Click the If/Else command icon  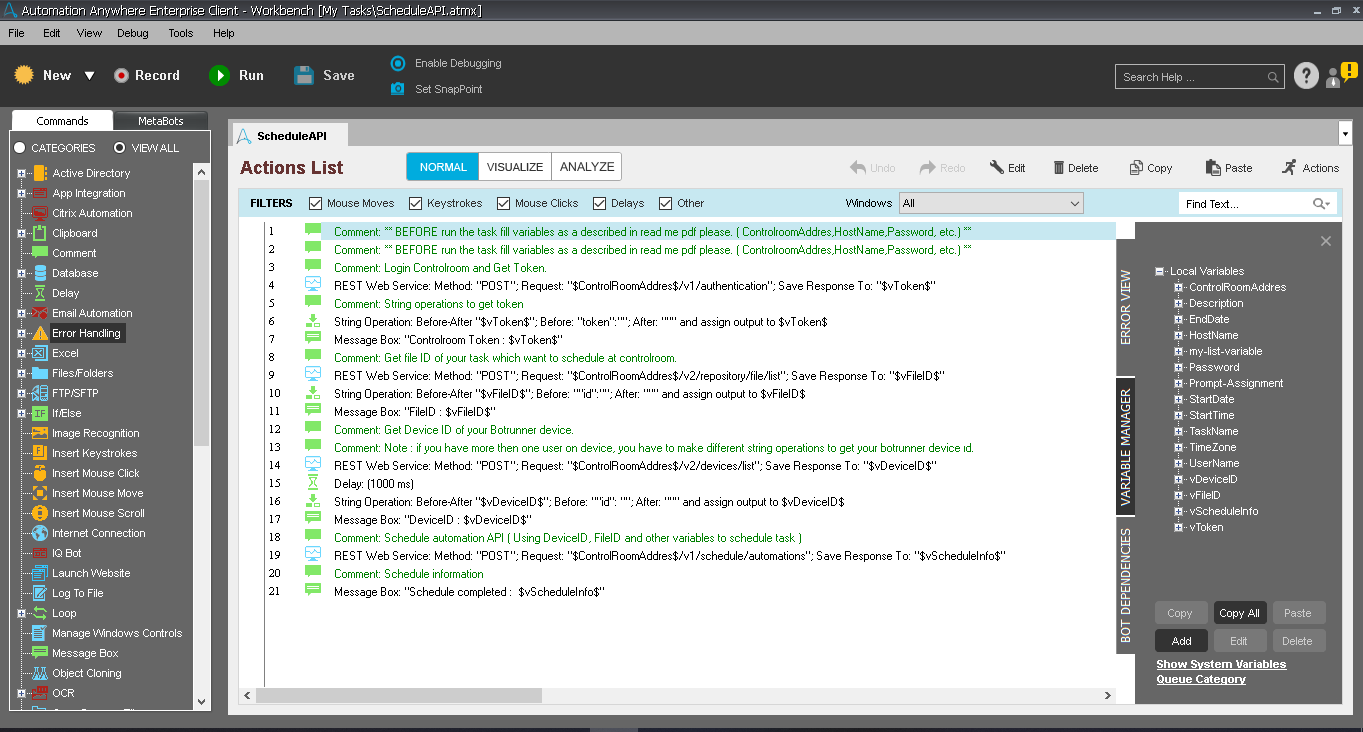(x=40, y=413)
